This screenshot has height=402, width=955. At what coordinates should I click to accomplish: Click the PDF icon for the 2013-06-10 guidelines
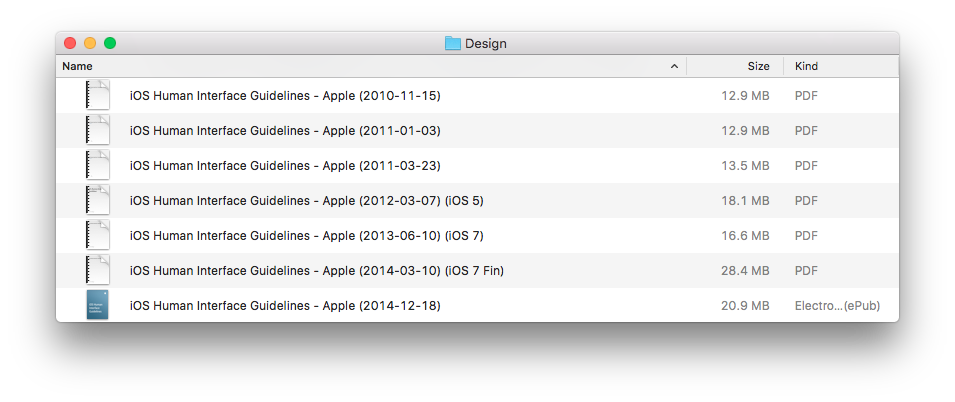tap(97, 236)
